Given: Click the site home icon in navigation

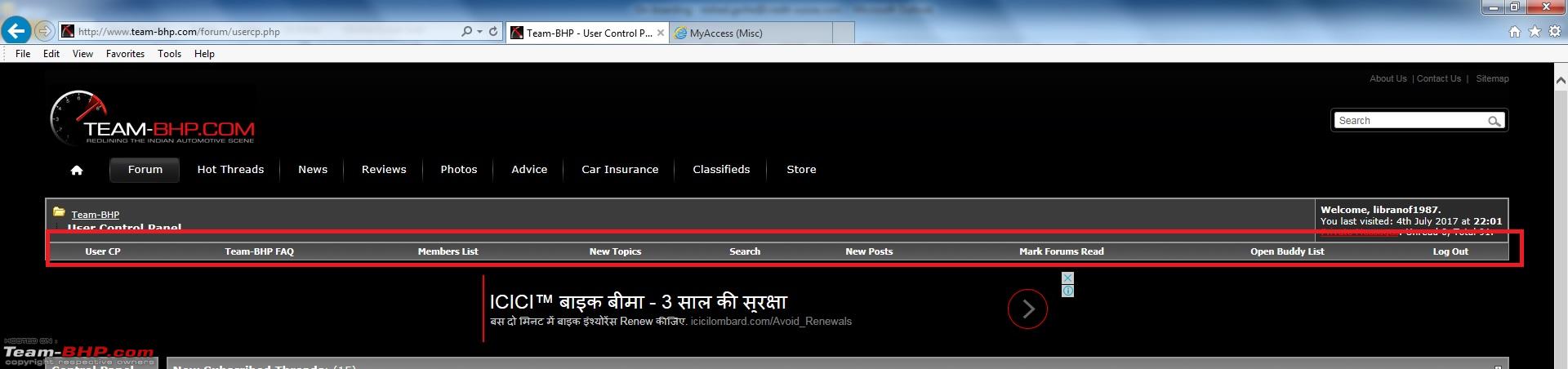Looking at the screenshot, I should [77, 170].
